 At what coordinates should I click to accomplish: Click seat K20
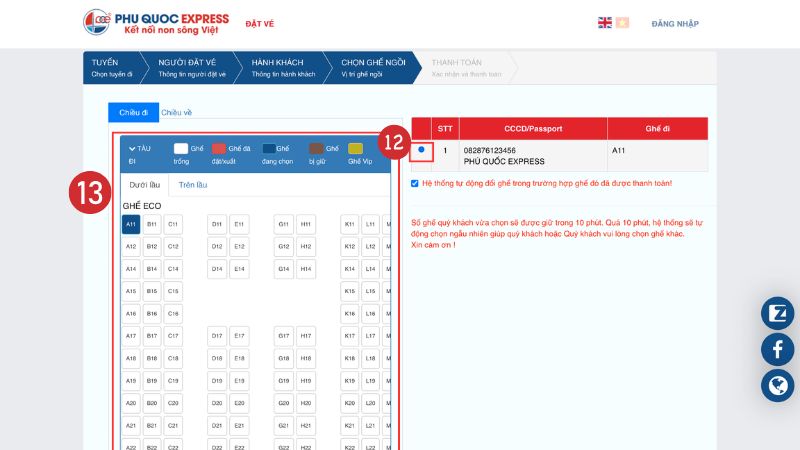(x=349, y=403)
